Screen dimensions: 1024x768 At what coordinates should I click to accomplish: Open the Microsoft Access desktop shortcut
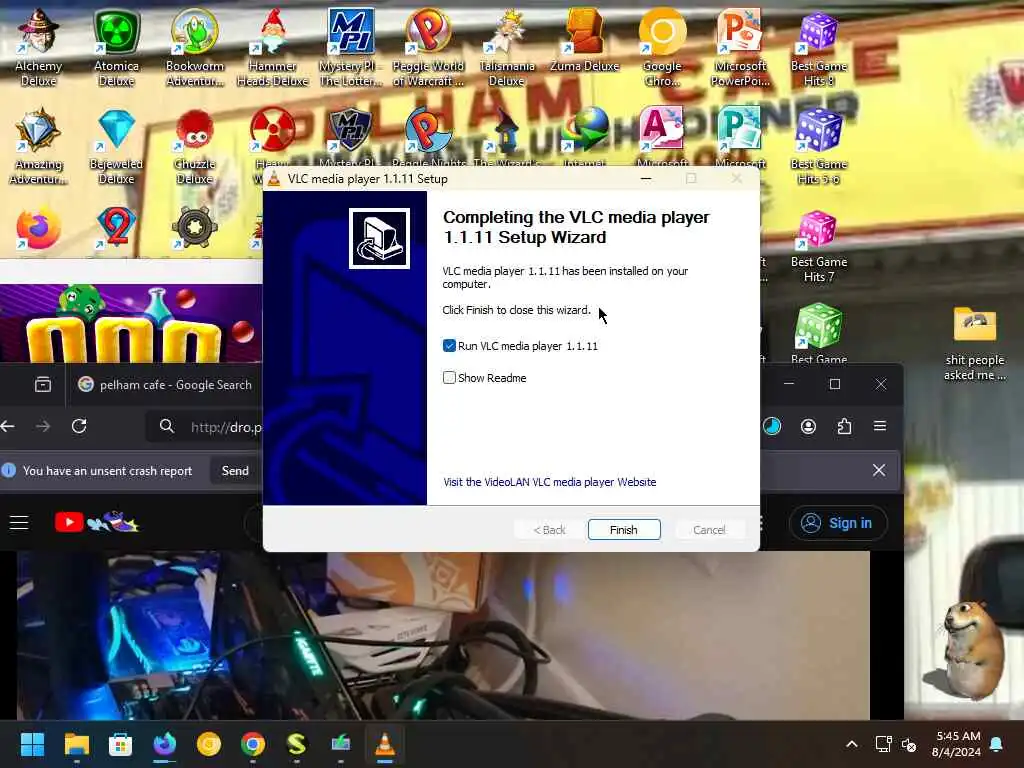pyautogui.click(x=662, y=137)
